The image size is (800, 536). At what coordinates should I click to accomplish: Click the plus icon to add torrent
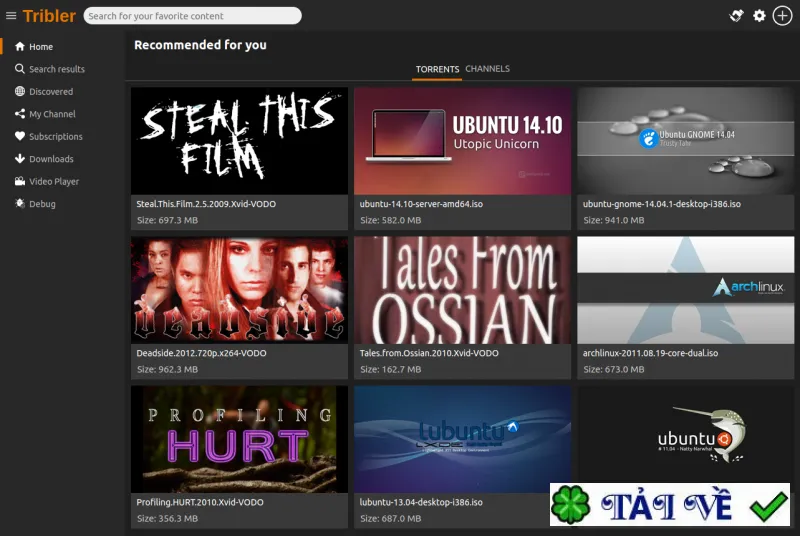[x=782, y=16]
